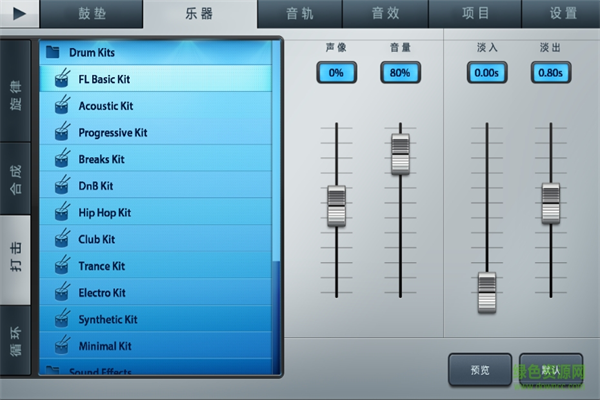Click the drum icon beside Hip Hop Kit
The image size is (600, 400).
point(61,213)
